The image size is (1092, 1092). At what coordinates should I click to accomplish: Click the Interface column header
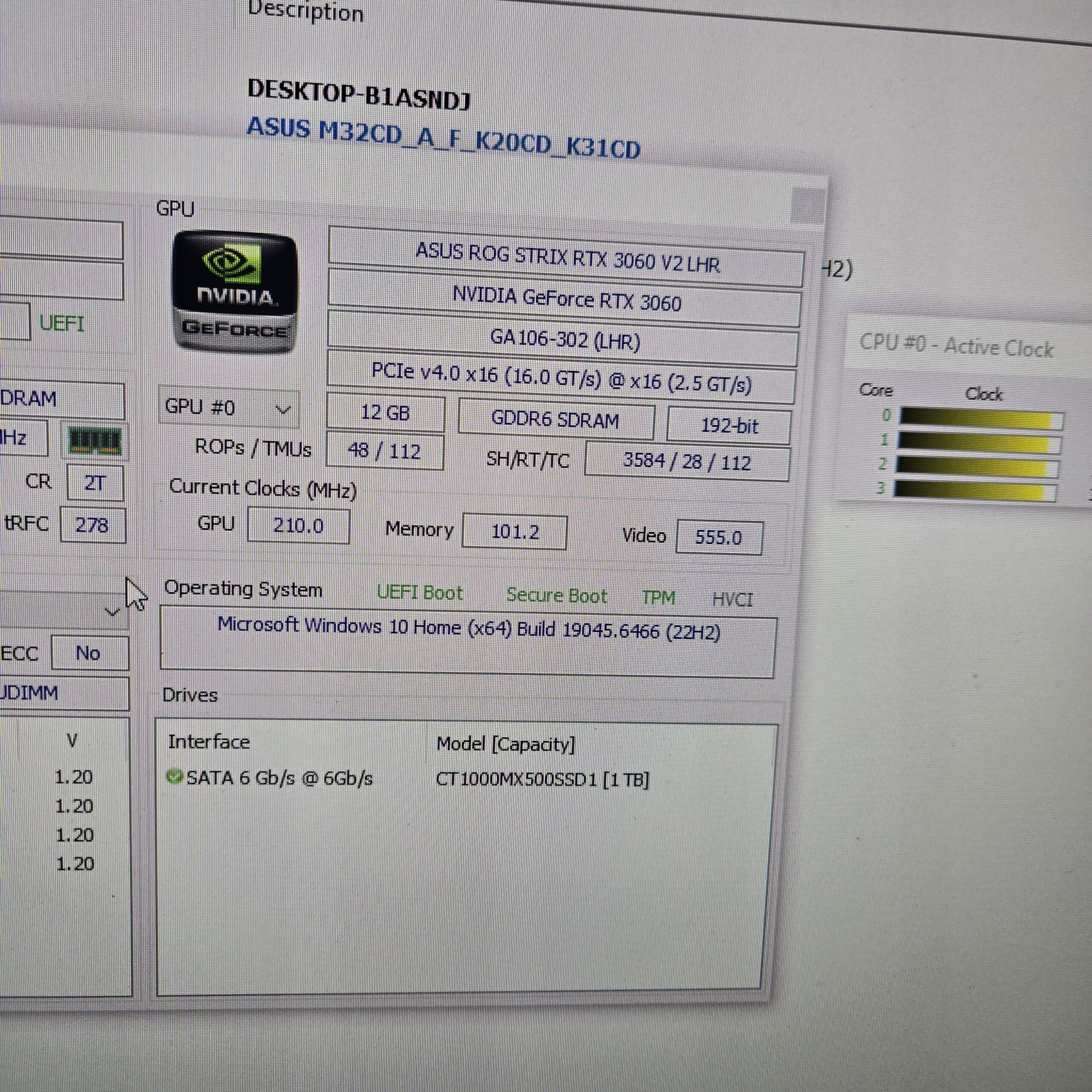coord(209,741)
